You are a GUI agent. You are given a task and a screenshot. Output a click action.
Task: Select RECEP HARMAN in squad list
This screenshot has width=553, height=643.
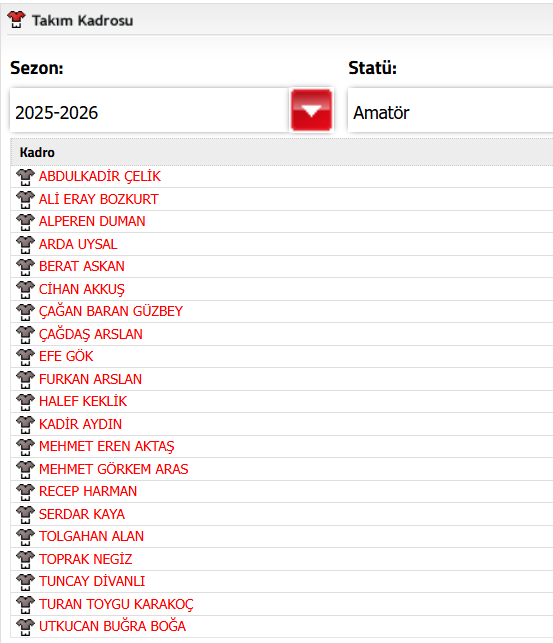coord(88,492)
